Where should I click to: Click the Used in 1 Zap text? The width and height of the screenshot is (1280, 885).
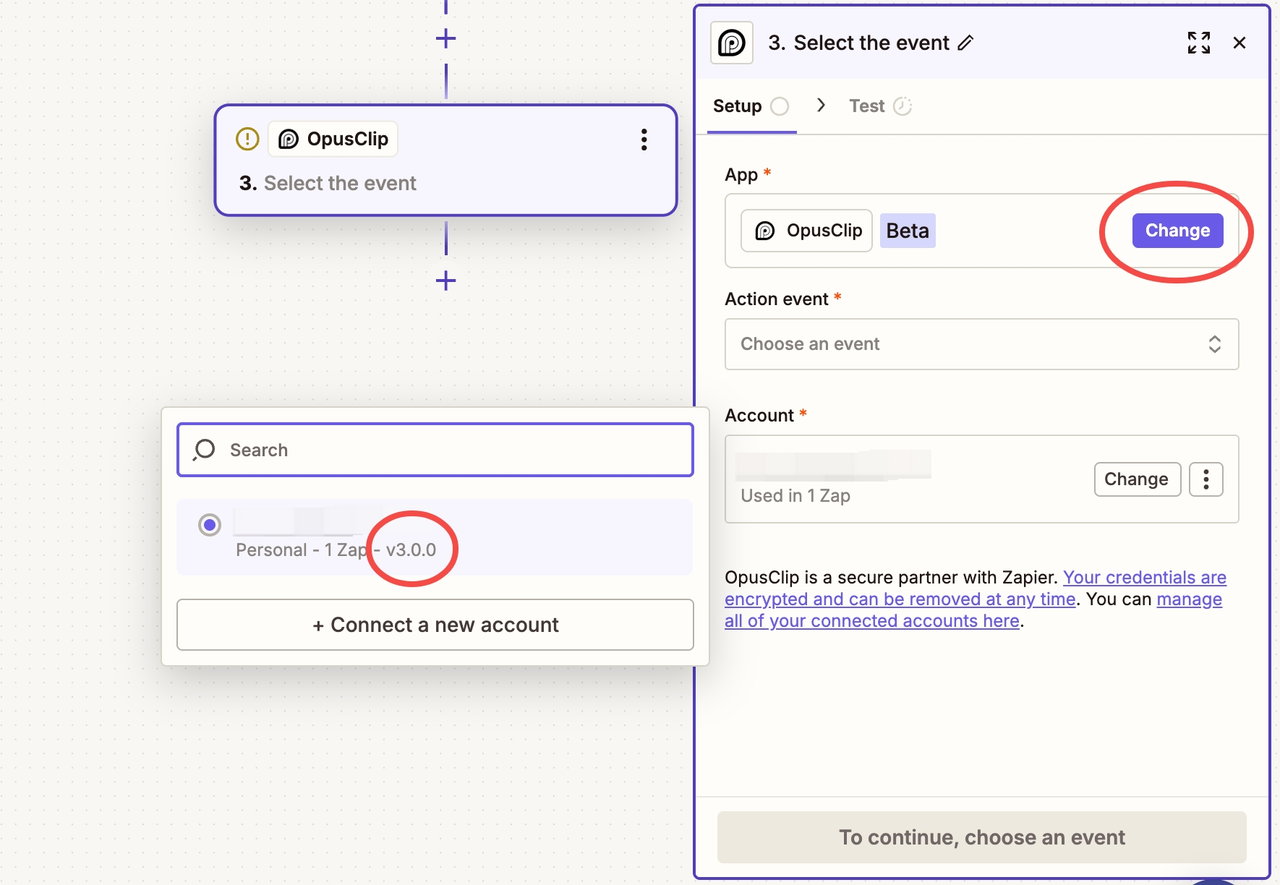coord(795,495)
